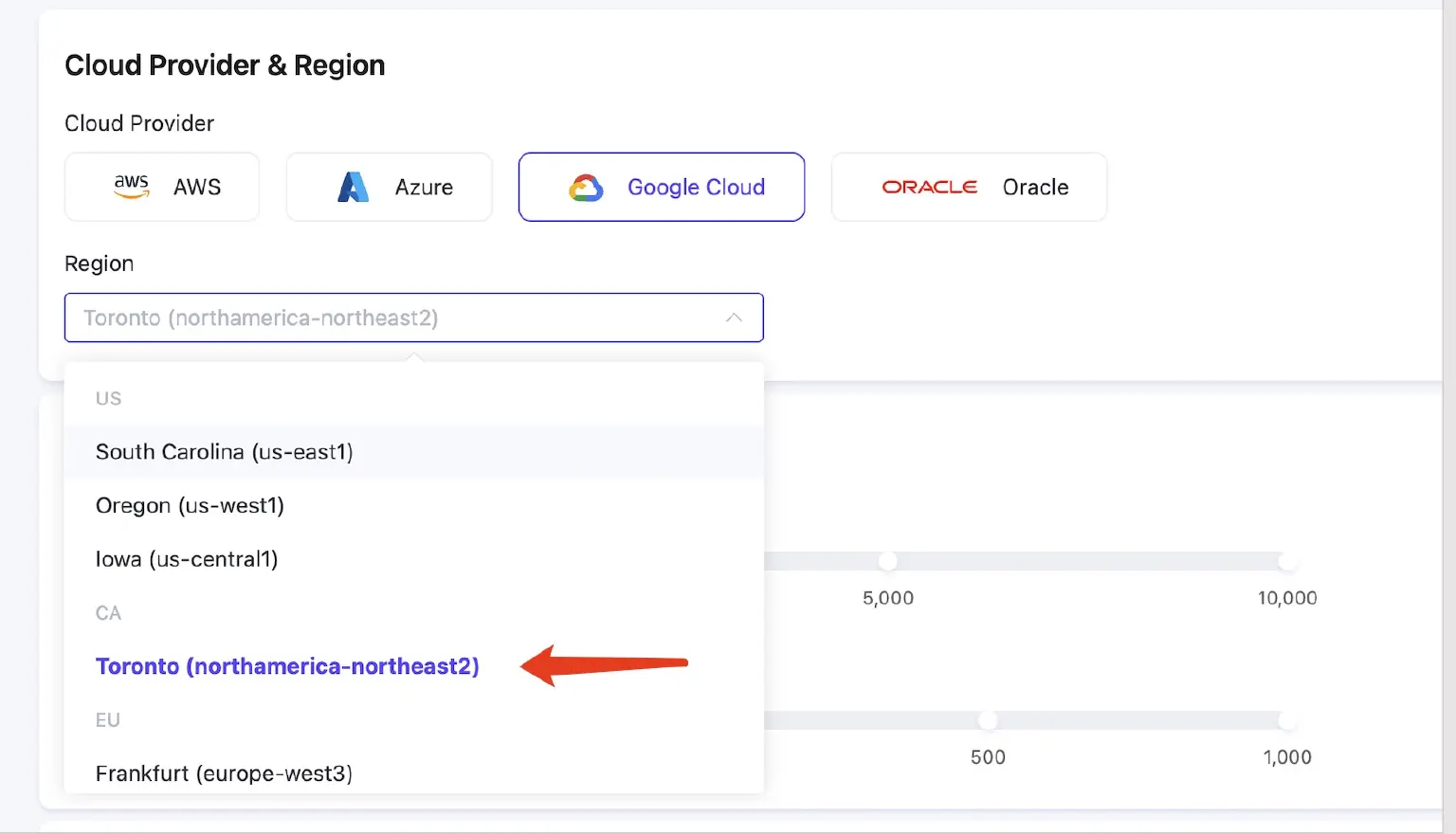Collapse the Region dropdown using the chevron
Viewport: 1456px width, 834px height.
click(x=734, y=317)
